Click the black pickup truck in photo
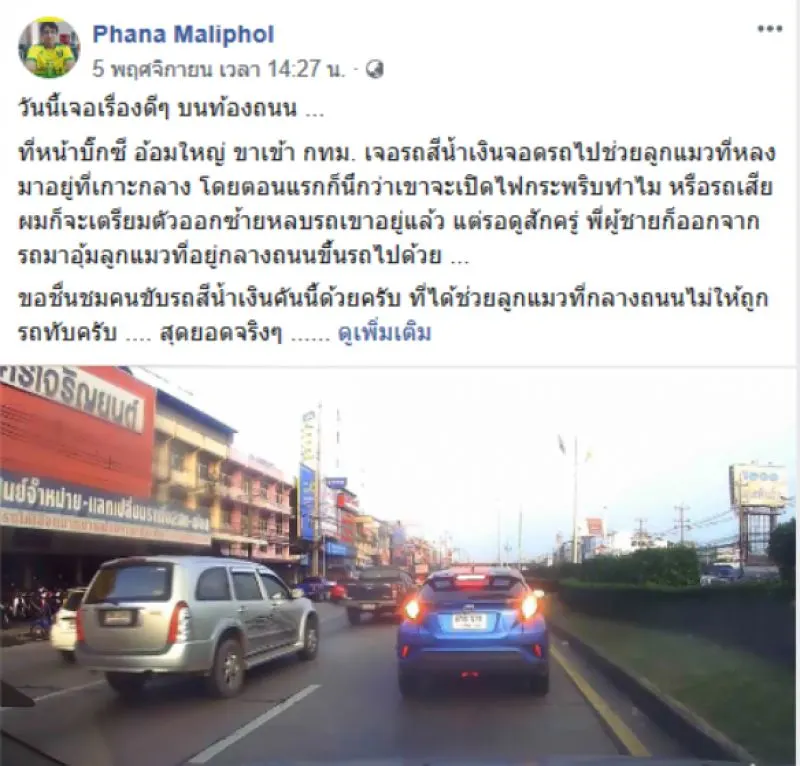Screen dimensions: 800x766 point(378,595)
